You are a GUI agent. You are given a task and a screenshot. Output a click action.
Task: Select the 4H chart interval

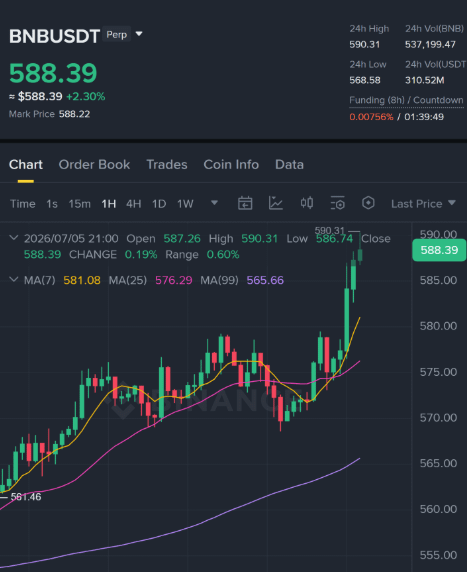tap(134, 204)
